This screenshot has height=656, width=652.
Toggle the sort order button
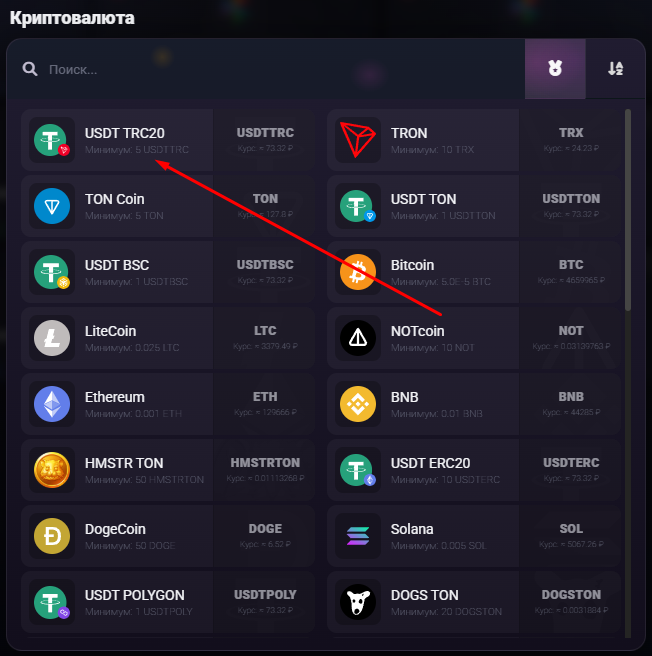[x=615, y=69]
